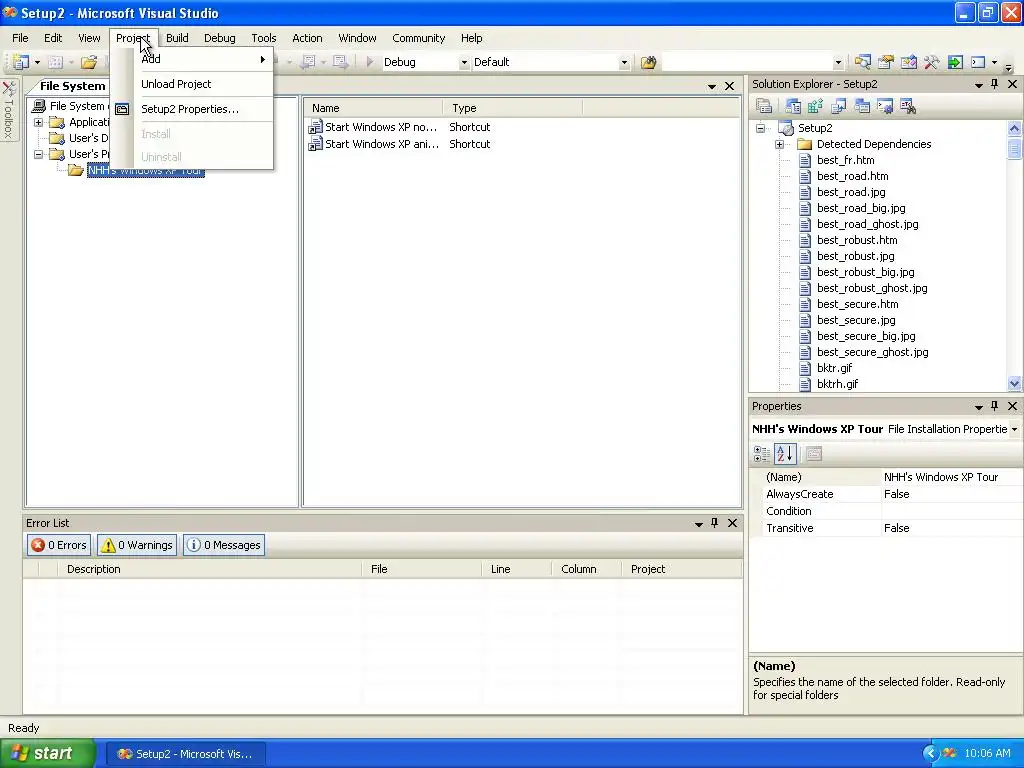Launch Custom Actions Editor from Solution Explorer
Image resolution: width=1024 pixels, height=768 pixels.
coord(885,106)
